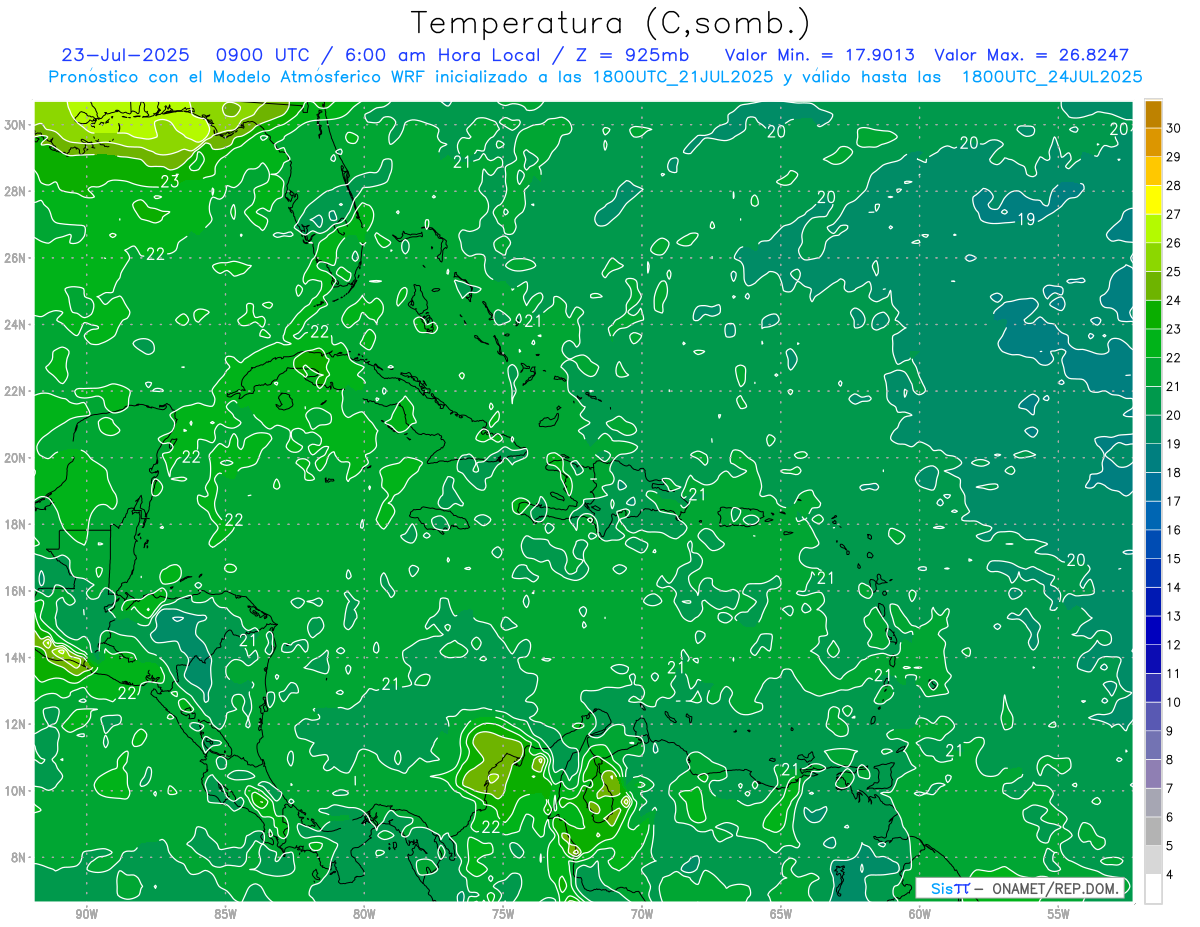Click legend value '7' on the color scale
The height and width of the screenshot is (927, 1200).
1171,788
